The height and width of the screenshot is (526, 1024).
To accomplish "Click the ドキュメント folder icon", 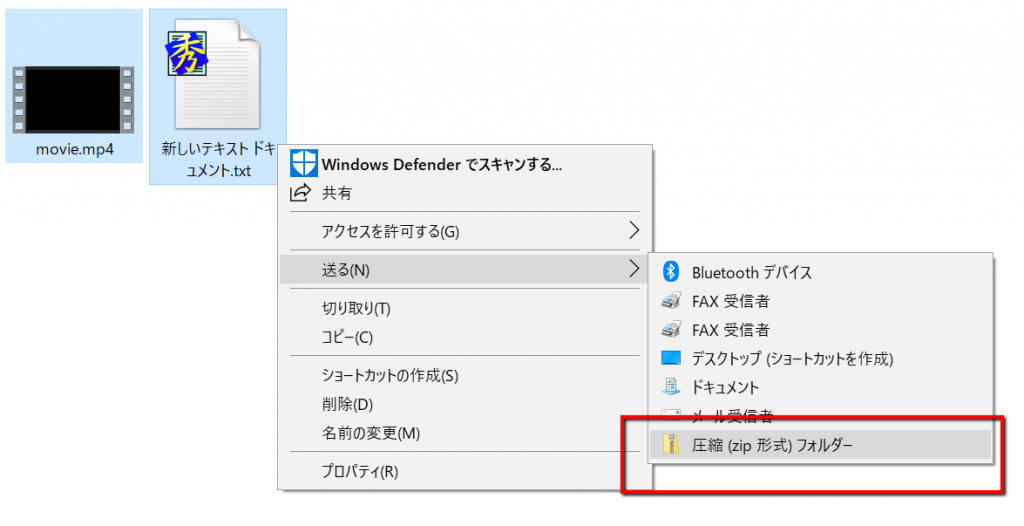I will pos(671,387).
